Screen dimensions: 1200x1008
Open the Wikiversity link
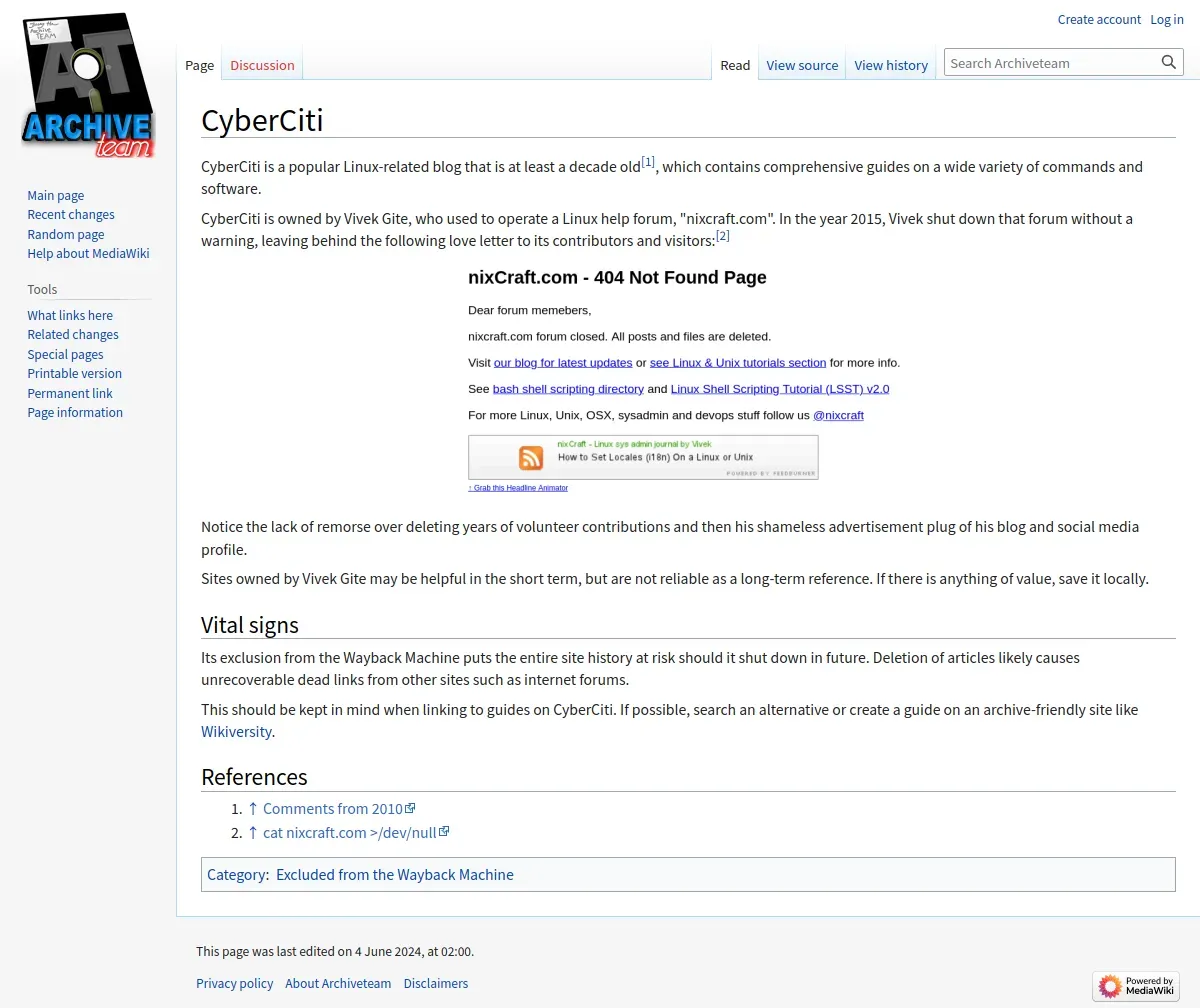pyautogui.click(x=236, y=732)
